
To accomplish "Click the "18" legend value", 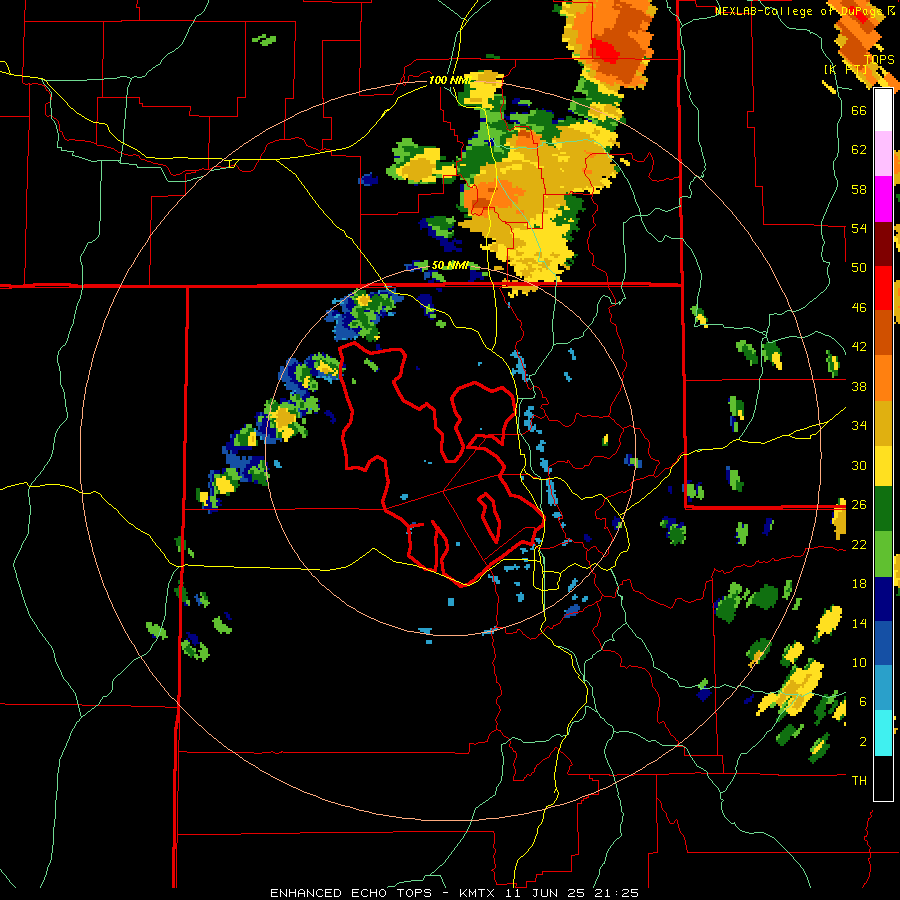I will 859,584.
